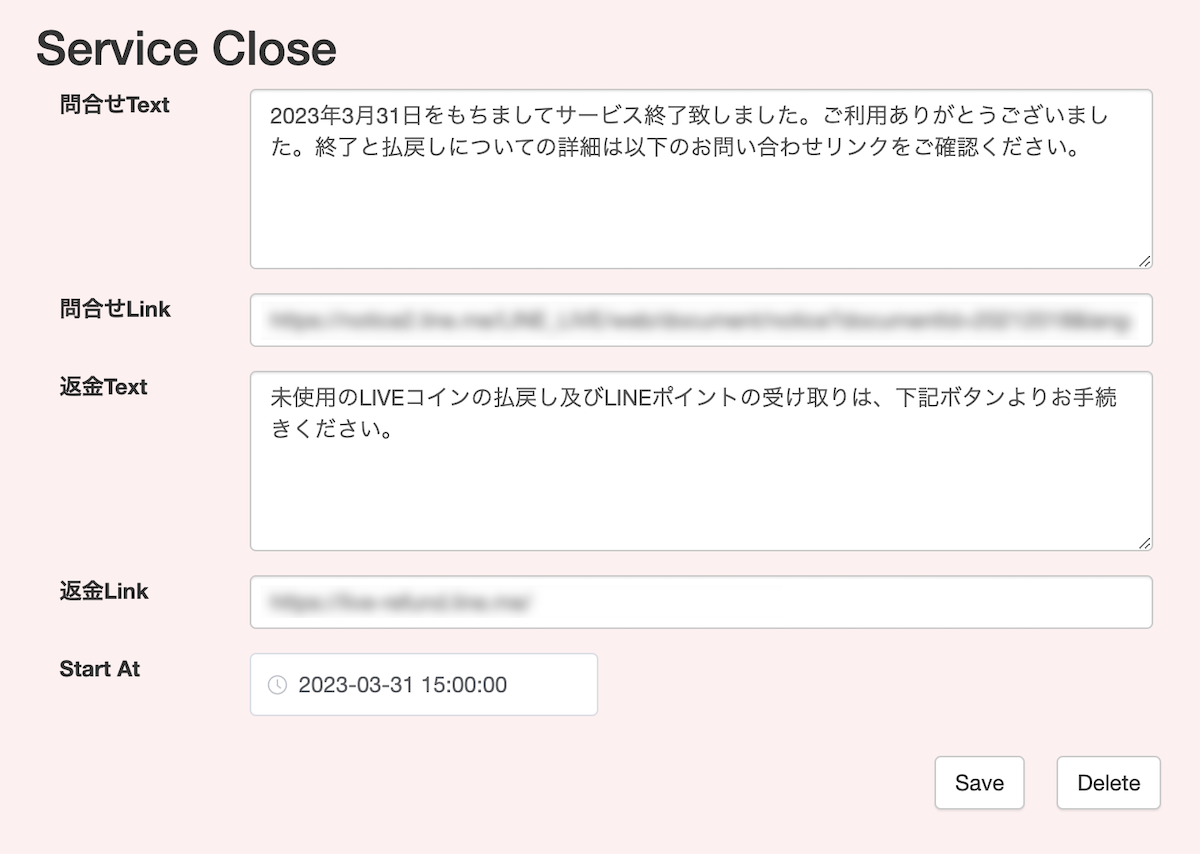The image size is (1200, 854).
Task: Click the 問合せLink field label
Action: click(115, 310)
